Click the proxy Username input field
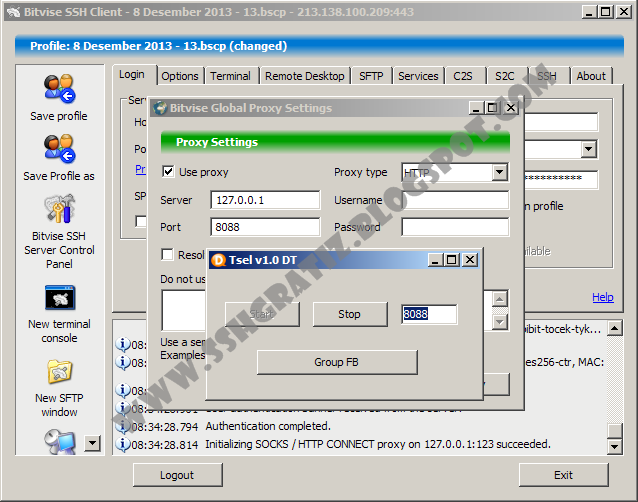This screenshot has width=638, height=502. [455, 200]
